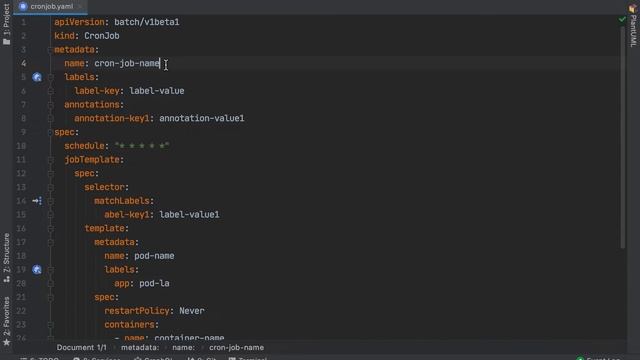
Task: Click the cronjob.yaml file type icon
Action: click(x=23, y=7)
